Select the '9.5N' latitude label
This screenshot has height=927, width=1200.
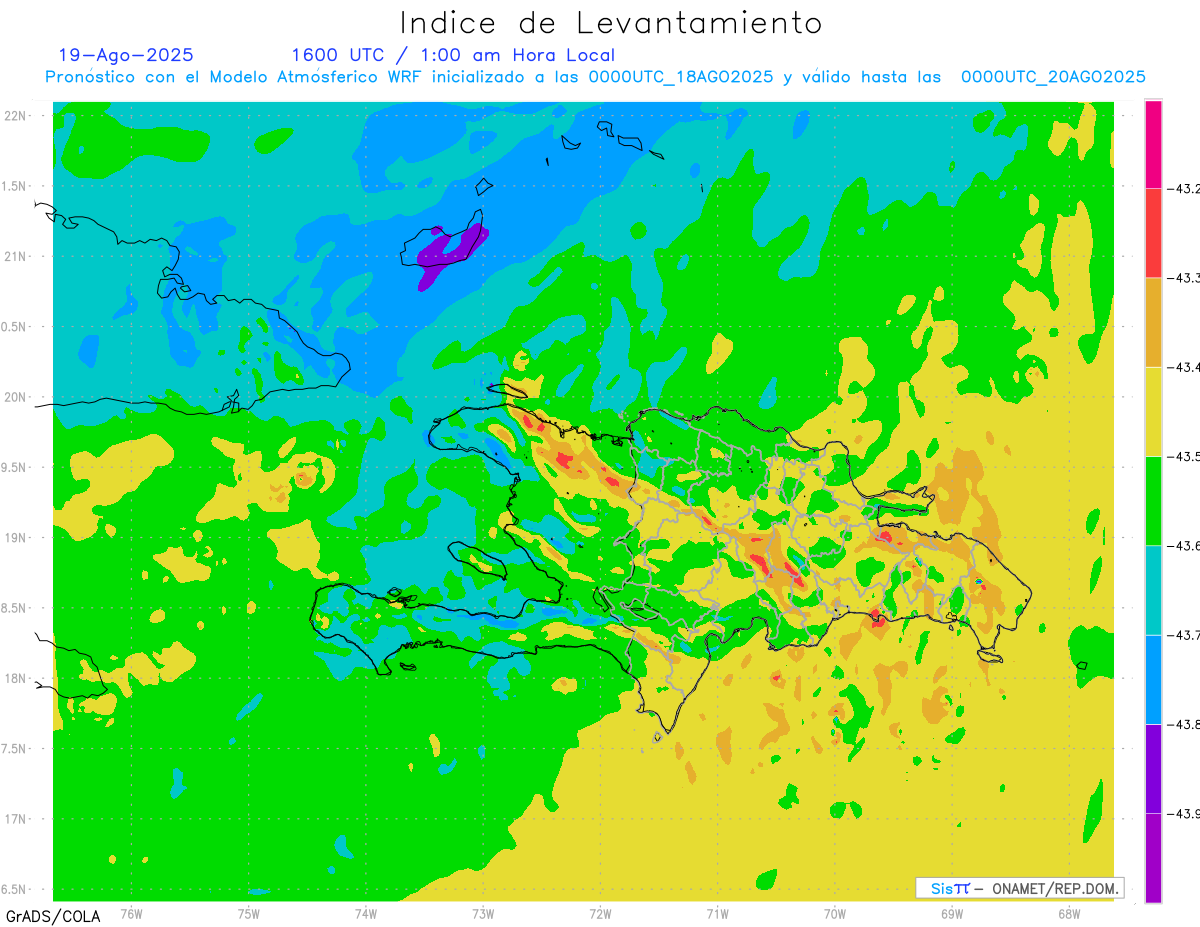[15, 467]
